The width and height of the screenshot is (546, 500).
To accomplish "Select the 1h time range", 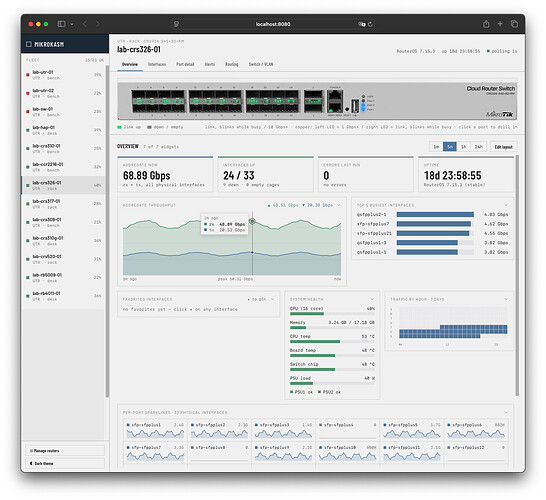I will (463, 147).
